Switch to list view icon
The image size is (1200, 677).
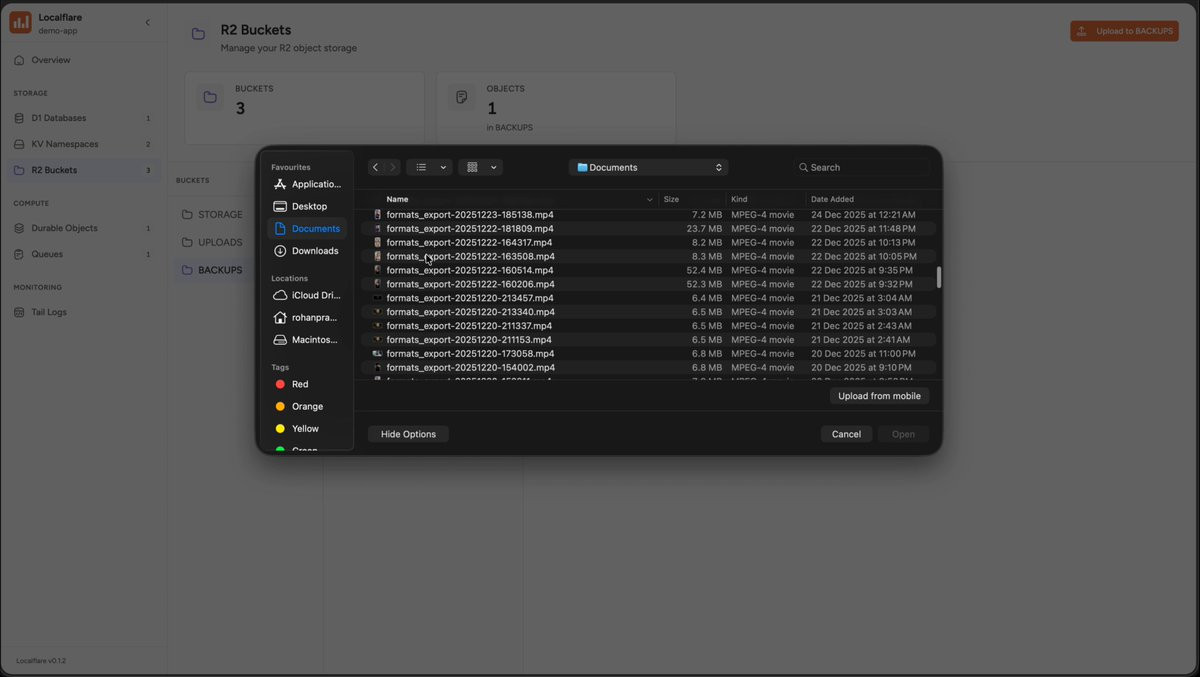point(421,167)
